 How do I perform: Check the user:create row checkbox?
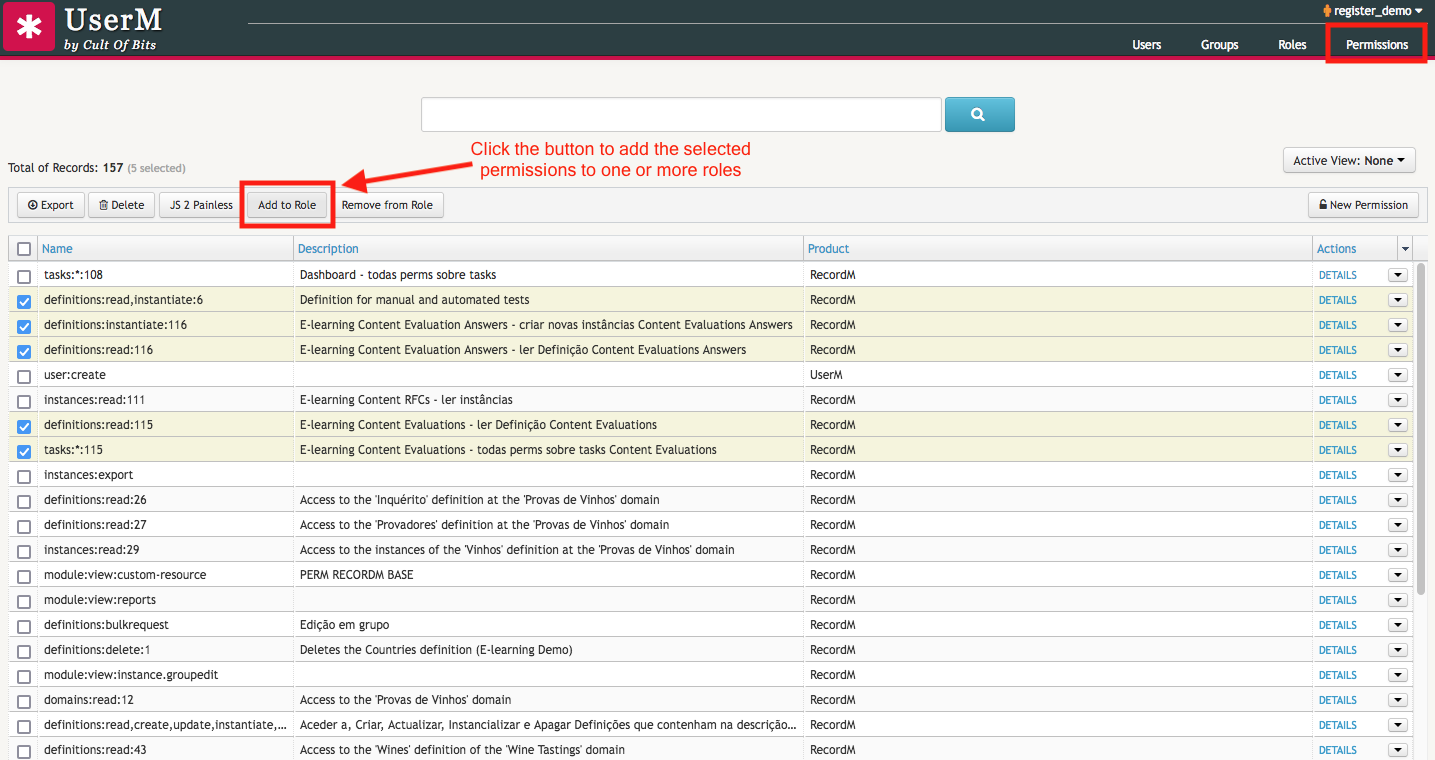24,376
